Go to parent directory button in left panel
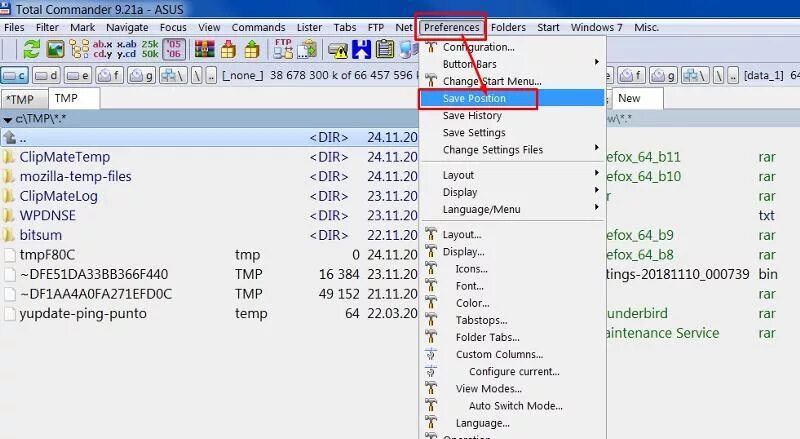This screenshot has width=800, height=439. [212, 76]
